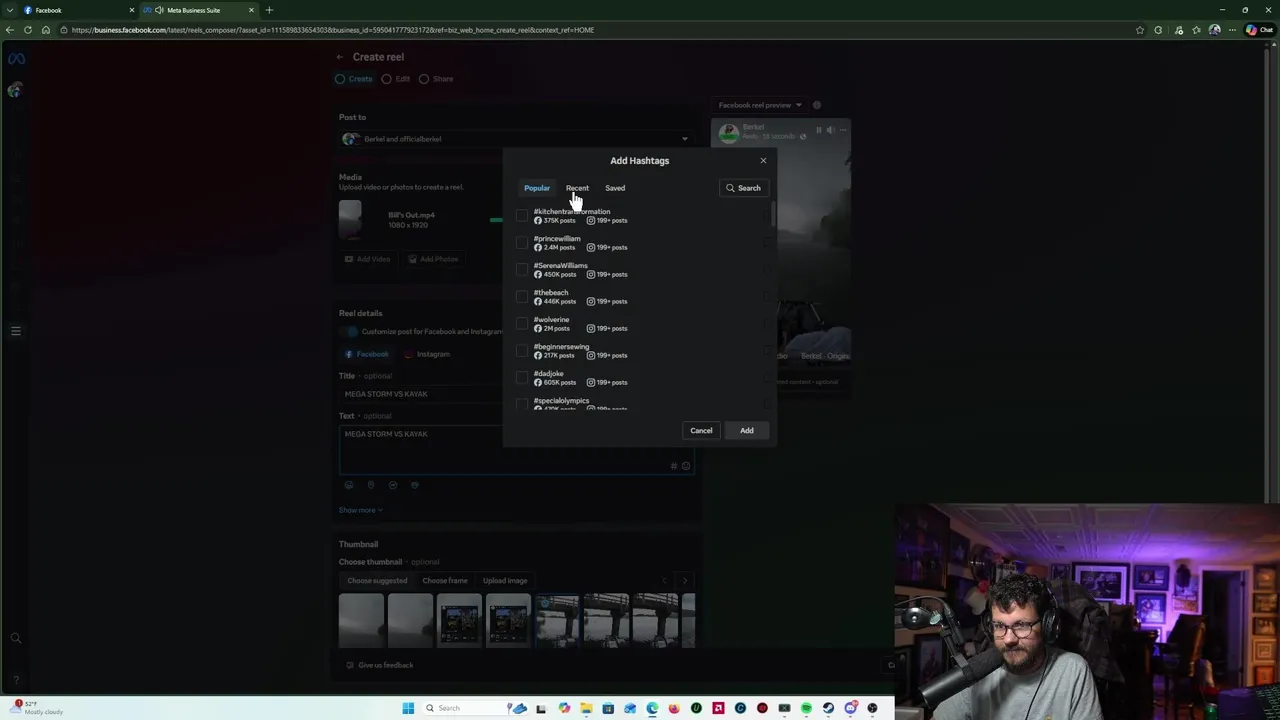The width and height of the screenshot is (1280, 720).
Task: Click the emoji icon below text field
Action: 349,485
